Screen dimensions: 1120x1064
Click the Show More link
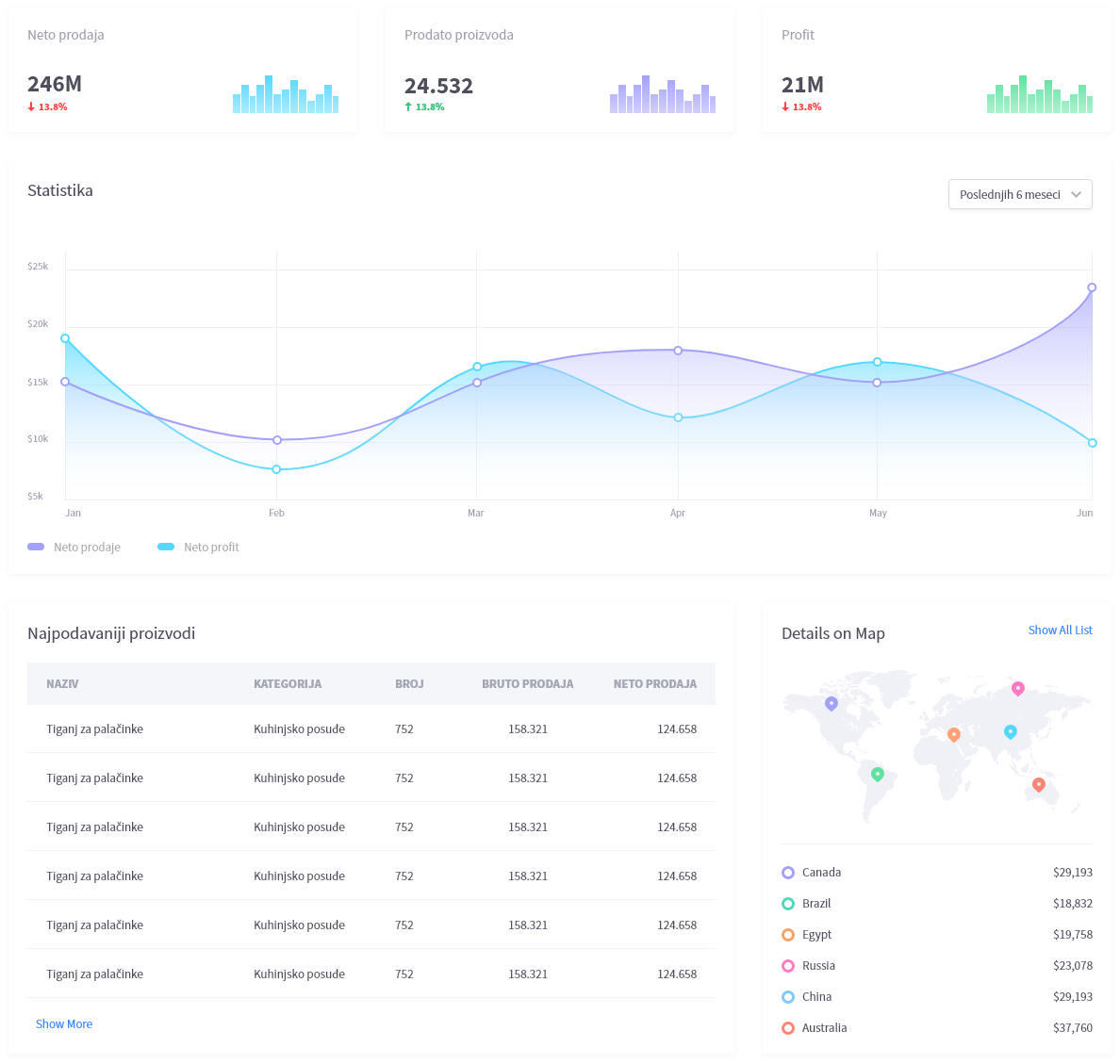[64, 1023]
